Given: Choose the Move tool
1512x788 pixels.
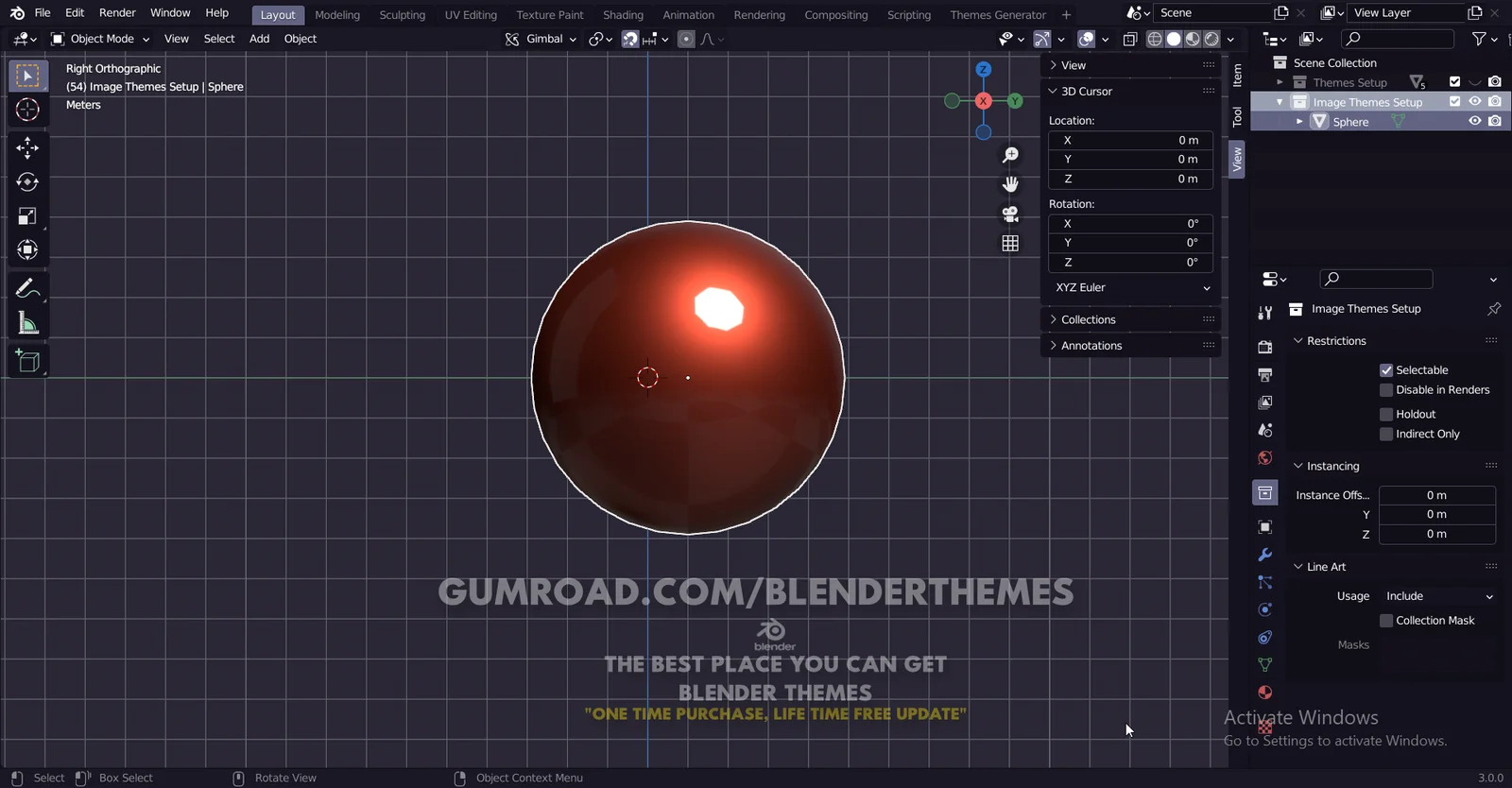Looking at the screenshot, I should (27, 147).
